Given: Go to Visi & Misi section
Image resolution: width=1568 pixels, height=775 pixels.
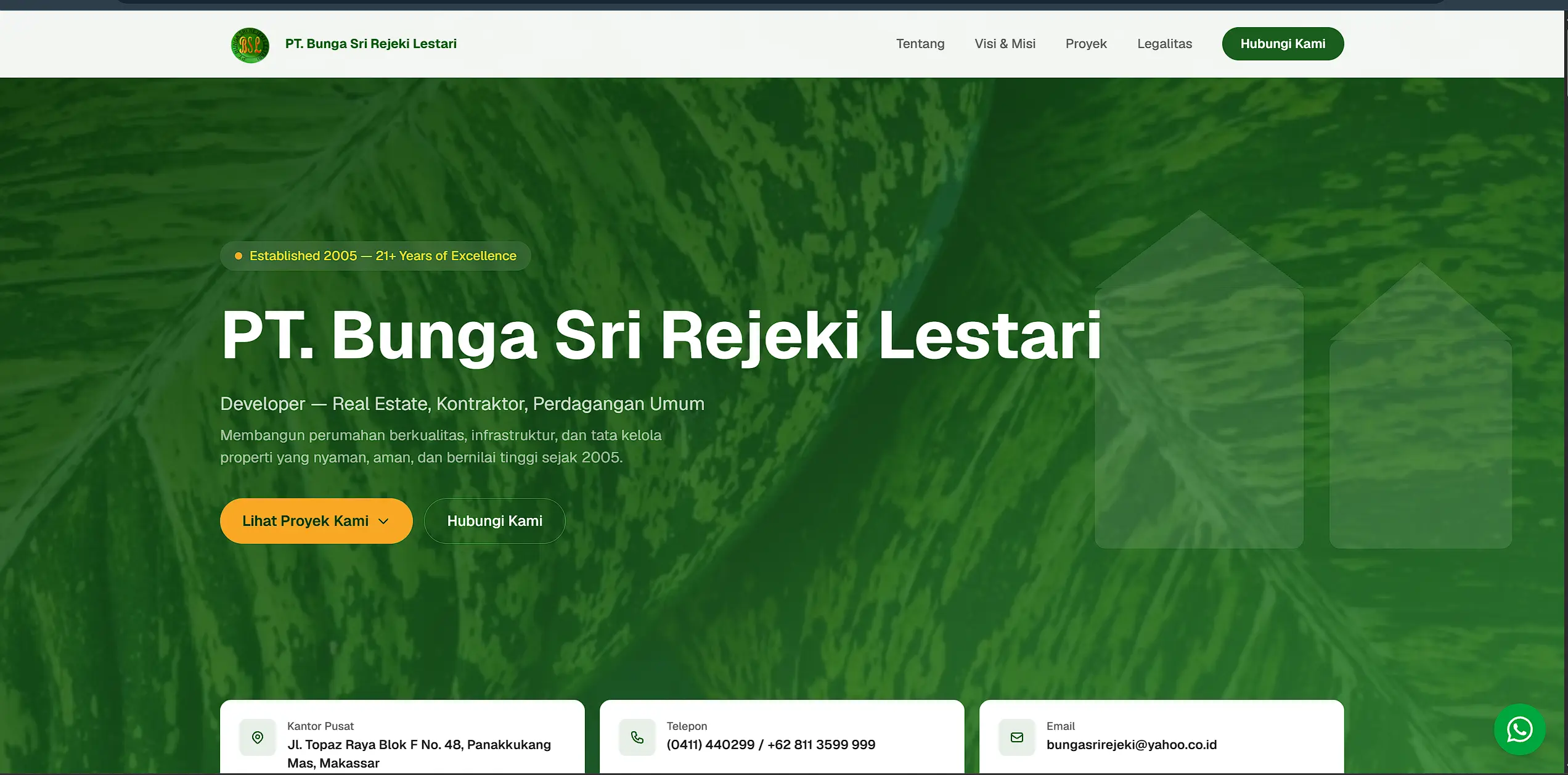Looking at the screenshot, I should click(1005, 44).
